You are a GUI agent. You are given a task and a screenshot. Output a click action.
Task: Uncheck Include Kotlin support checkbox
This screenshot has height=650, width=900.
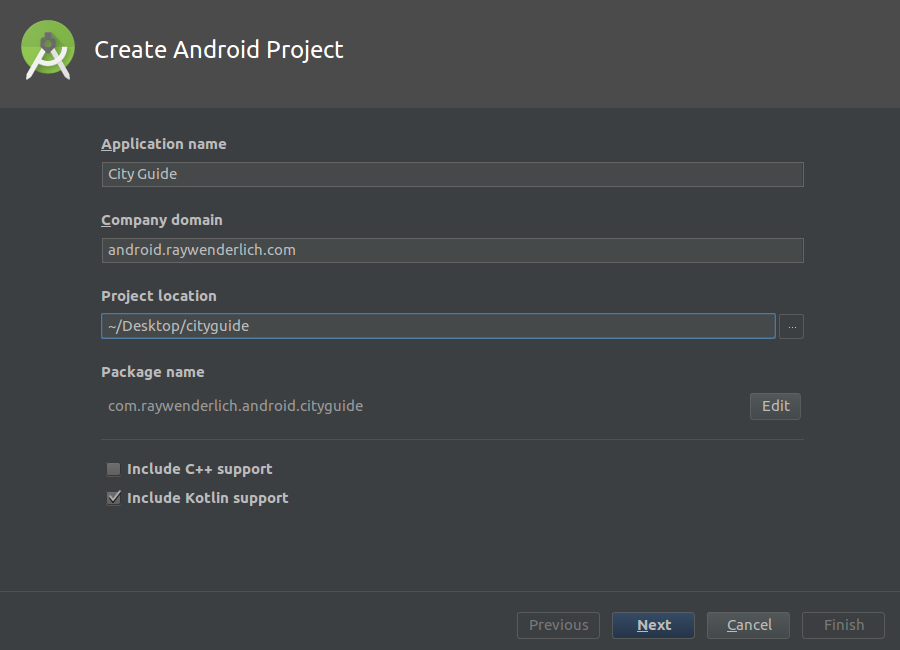click(x=114, y=498)
